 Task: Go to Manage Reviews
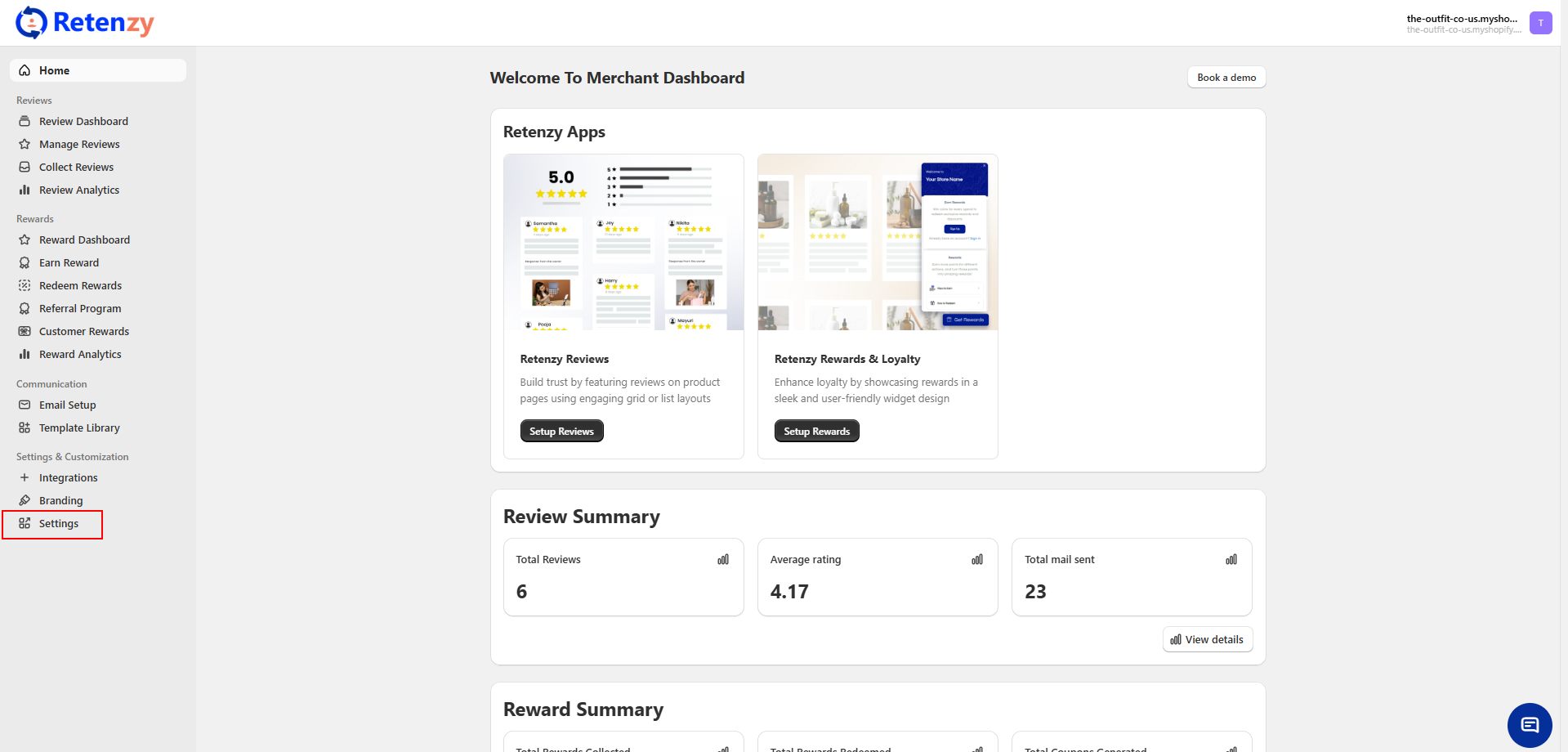click(98, 144)
